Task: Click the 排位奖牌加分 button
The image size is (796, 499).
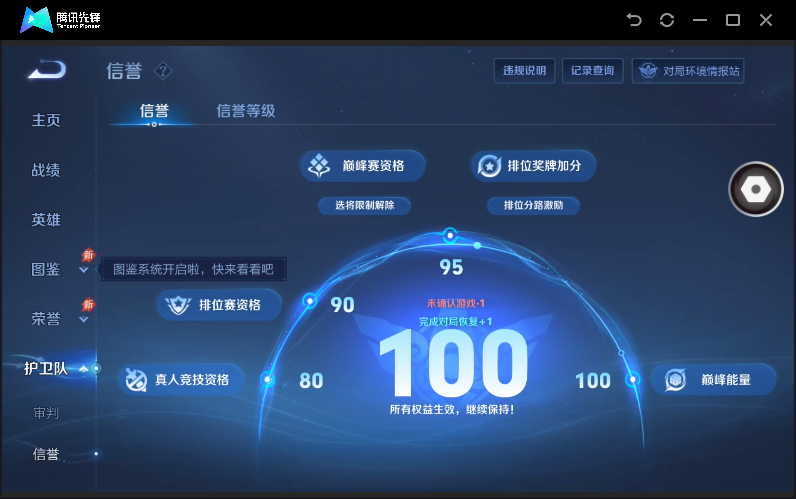Action: coord(533,165)
